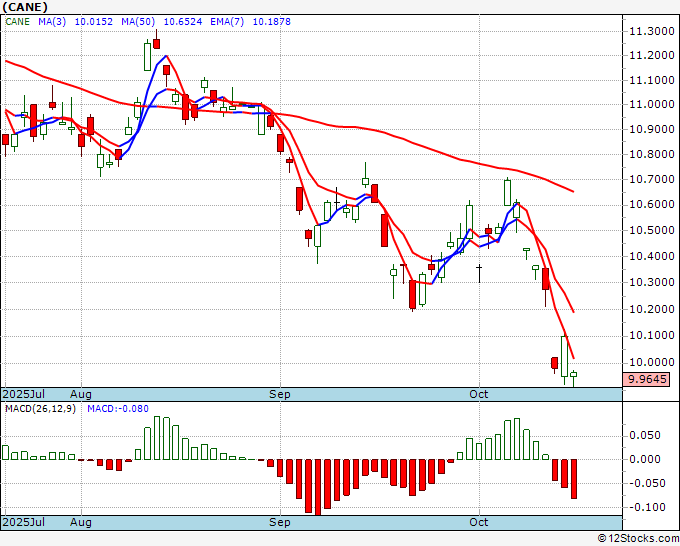Click the last candlestick beside the 9.9645 tag
The width and height of the screenshot is (680, 546).
click(x=573, y=378)
